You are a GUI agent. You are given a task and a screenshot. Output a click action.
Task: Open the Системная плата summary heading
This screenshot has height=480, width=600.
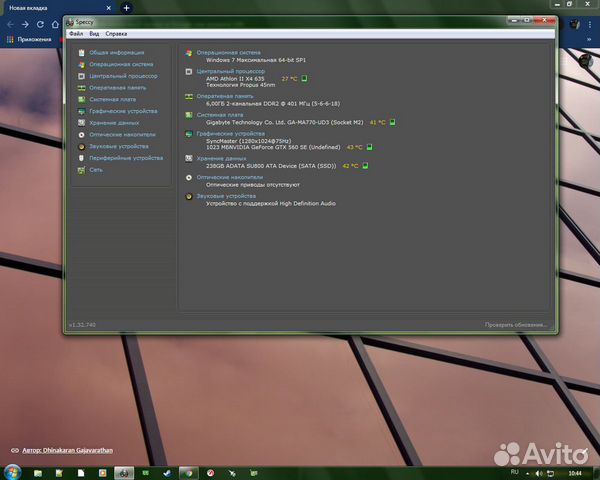click(220, 115)
